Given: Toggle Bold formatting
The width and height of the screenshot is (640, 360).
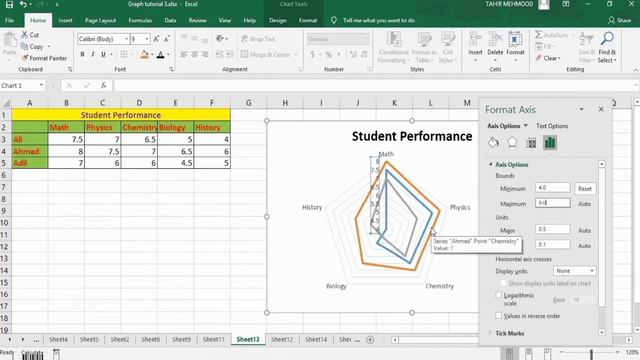Looking at the screenshot, I should point(82,54).
